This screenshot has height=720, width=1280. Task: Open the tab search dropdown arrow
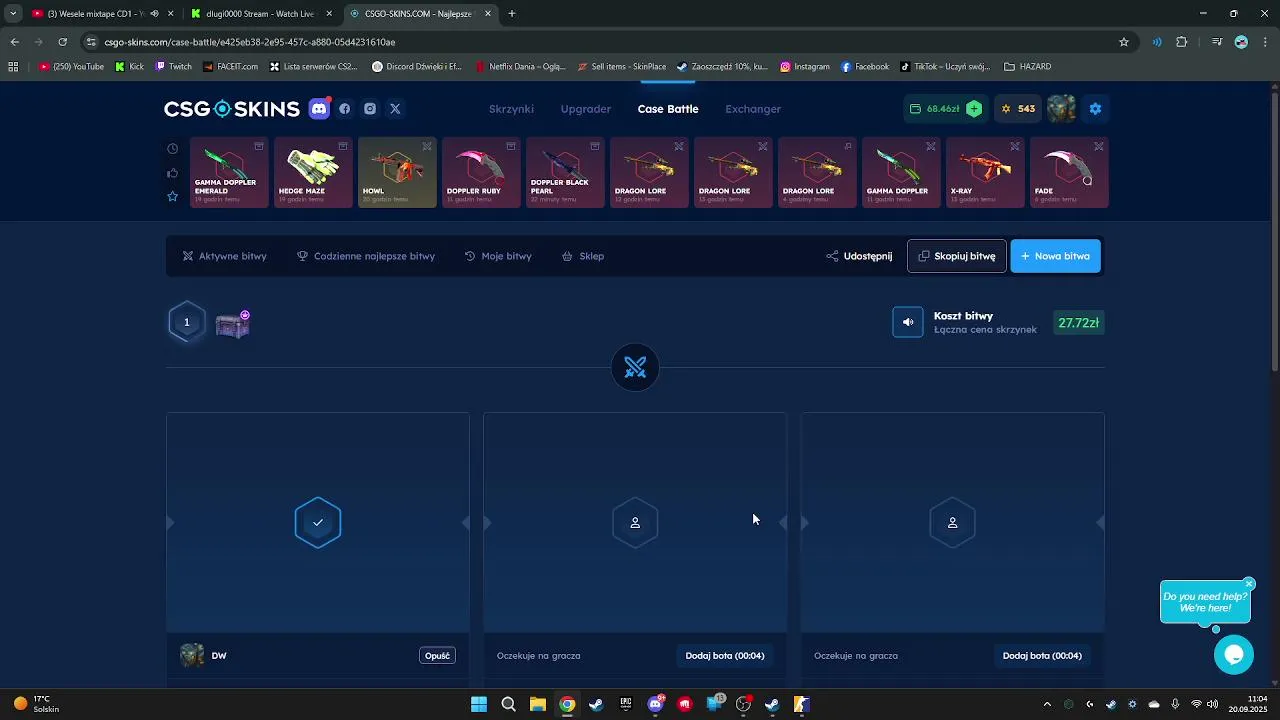13,14
